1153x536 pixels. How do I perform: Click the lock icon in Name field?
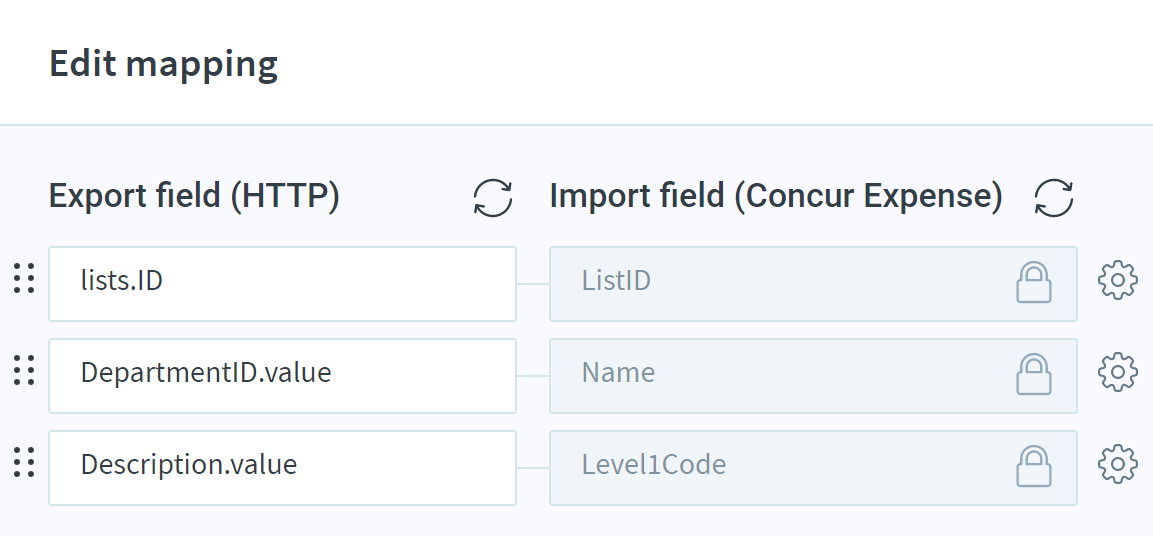(1034, 374)
